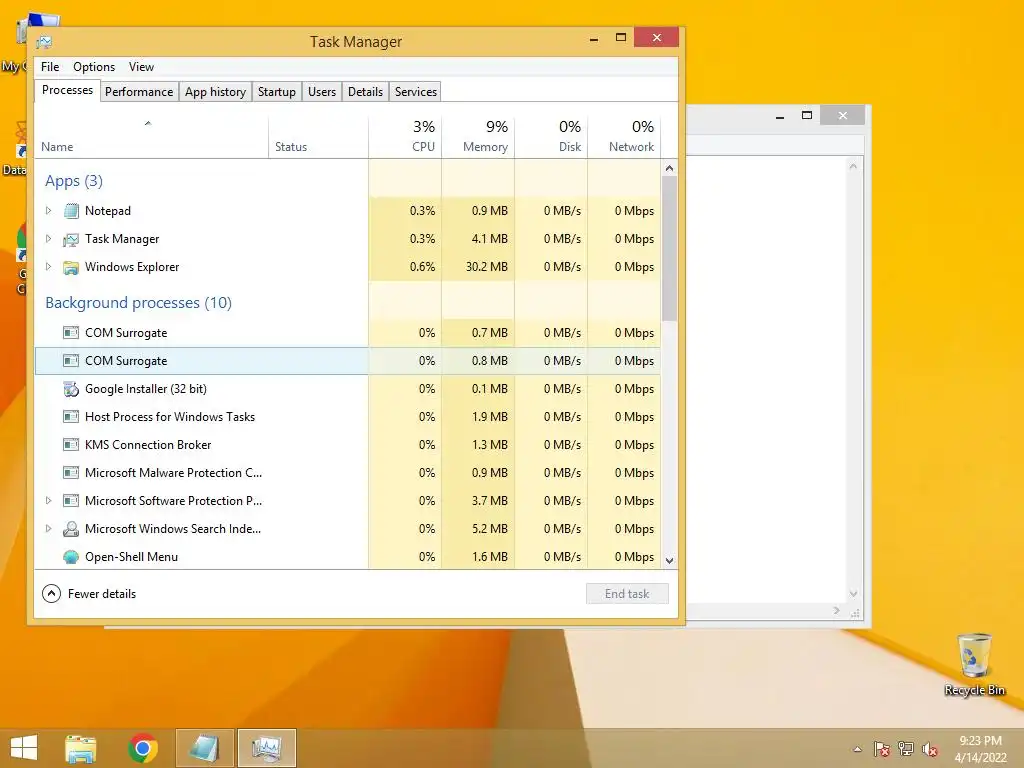The height and width of the screenshot is (768, 1024).
Task: Collapse view with Fewer details arrow
Action: click(52, 594)
